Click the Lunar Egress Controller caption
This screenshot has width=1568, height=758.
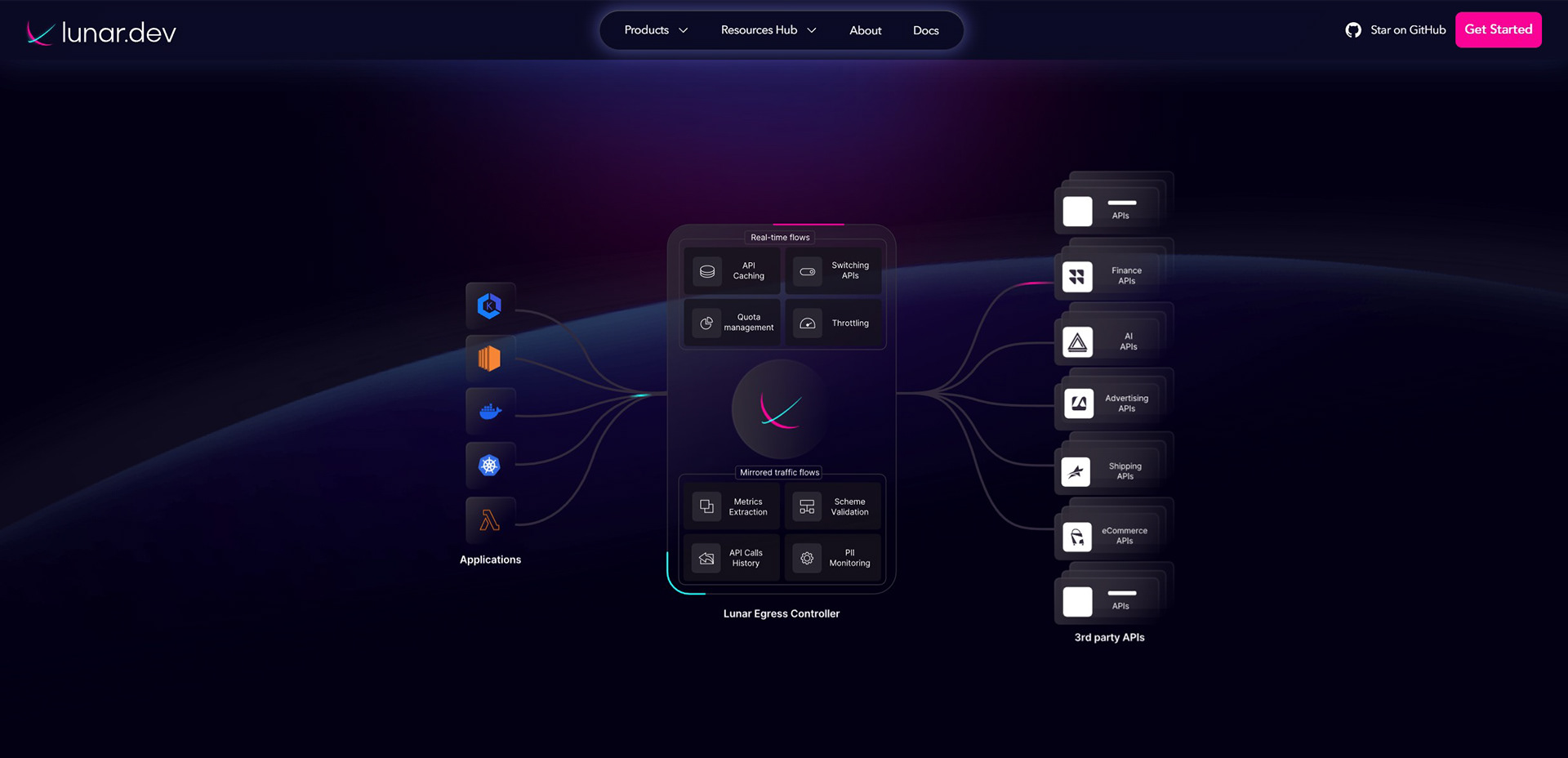(x=782, y=613)
